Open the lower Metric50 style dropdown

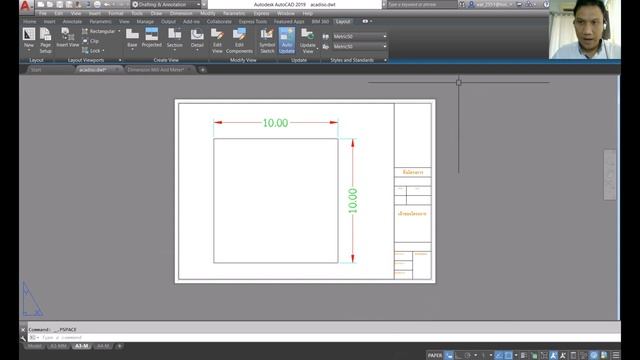click(x=359, y=47)
